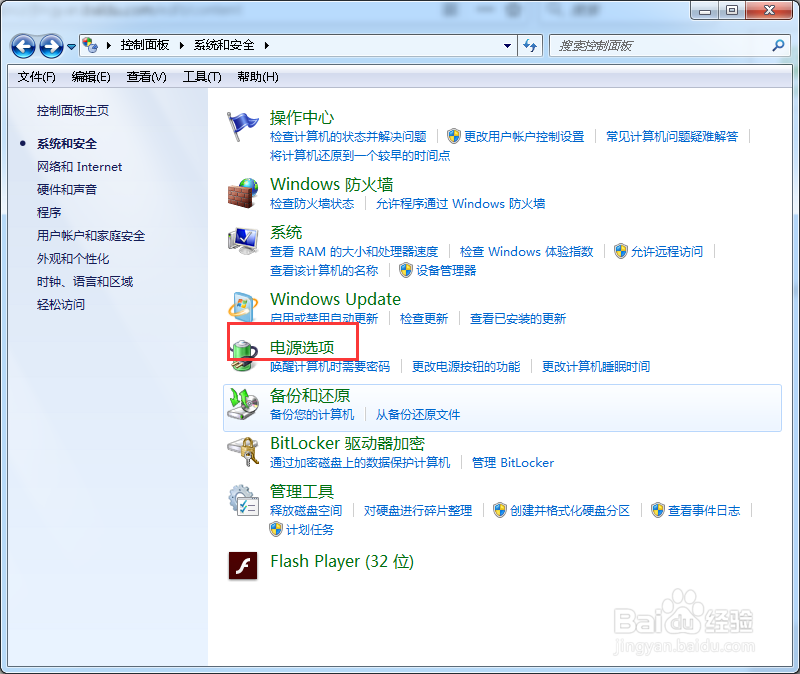
Task: Click 从备份还原文件 link
Action: point(418,414)
